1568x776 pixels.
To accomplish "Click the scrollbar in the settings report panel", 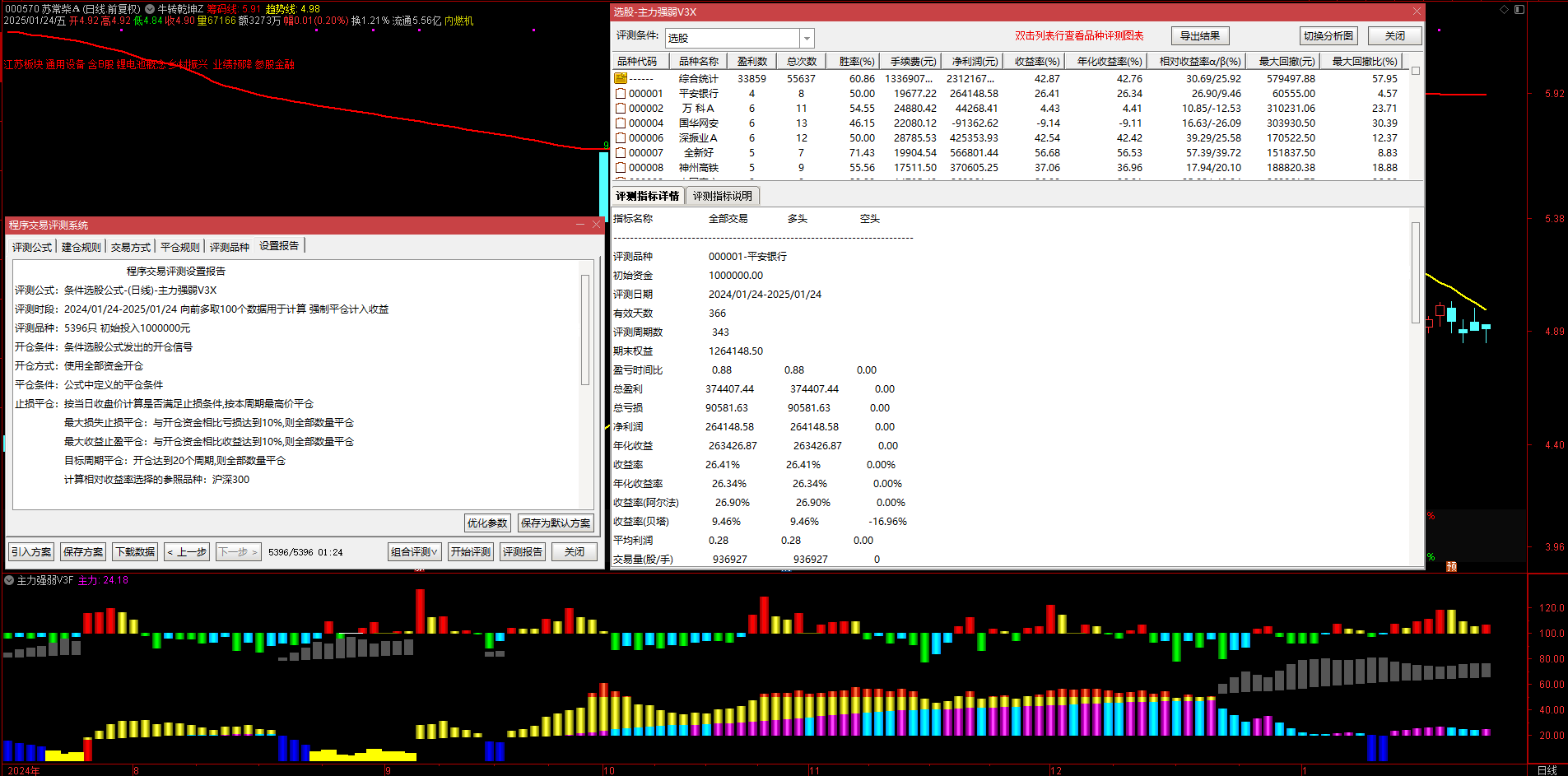I will tap(585, 329).
